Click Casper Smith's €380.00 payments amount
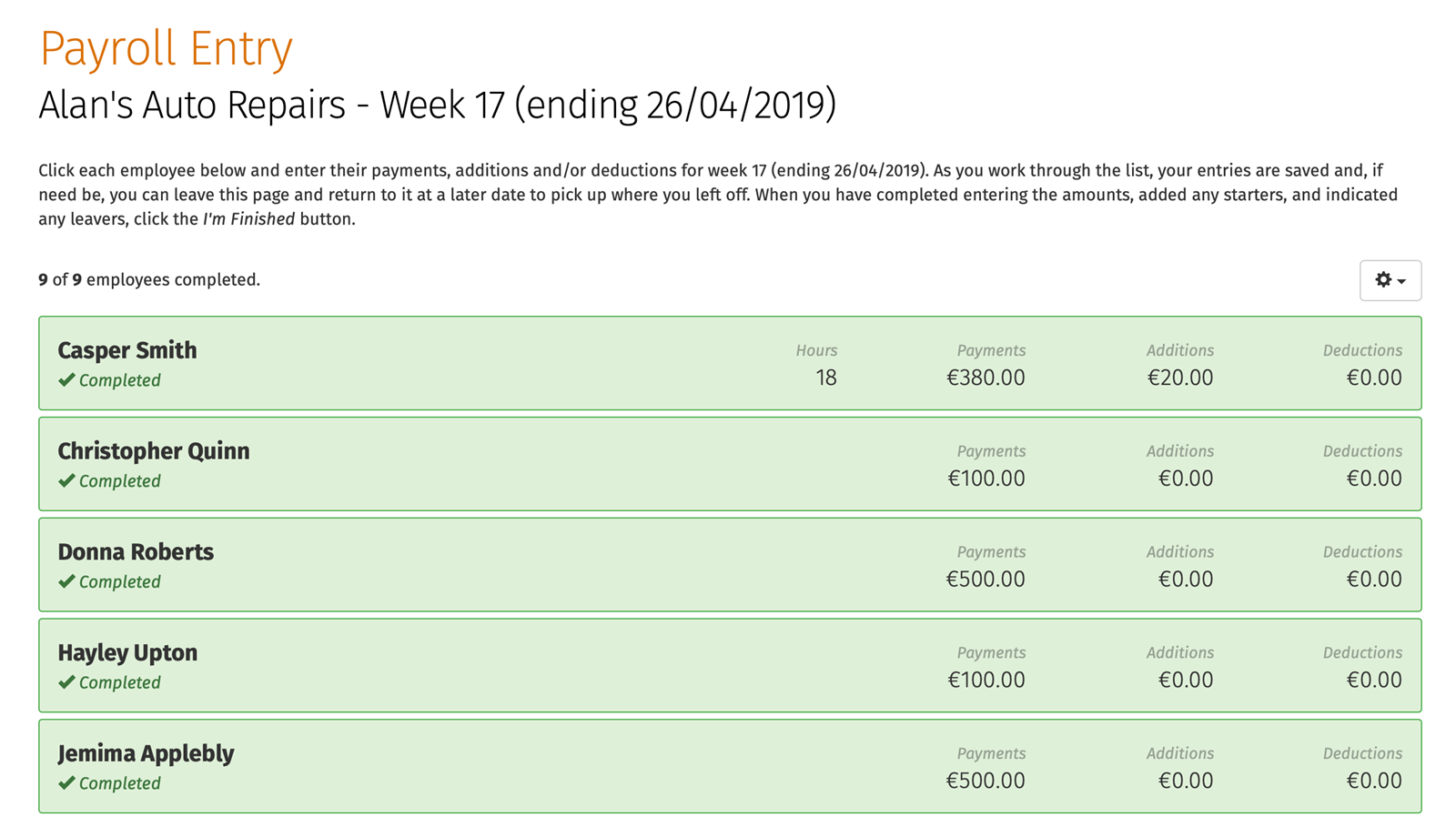 [x=986, y=378]
